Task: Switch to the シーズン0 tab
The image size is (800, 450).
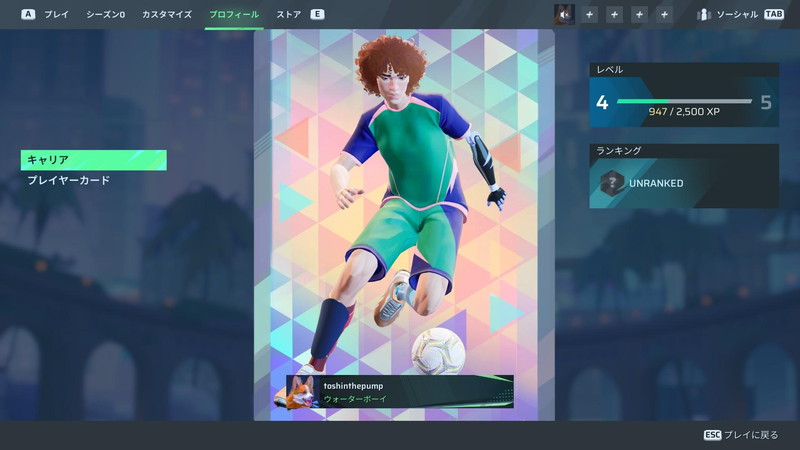Action: [106, 15]
